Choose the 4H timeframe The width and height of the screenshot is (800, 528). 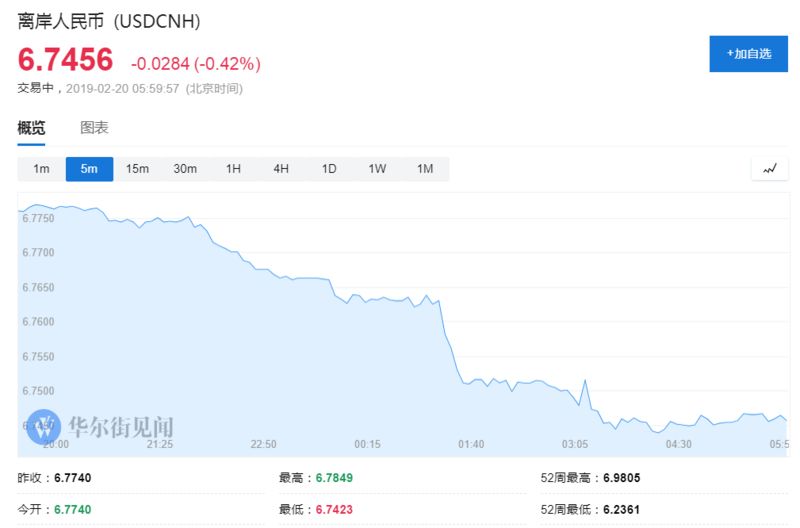(281, 169)
